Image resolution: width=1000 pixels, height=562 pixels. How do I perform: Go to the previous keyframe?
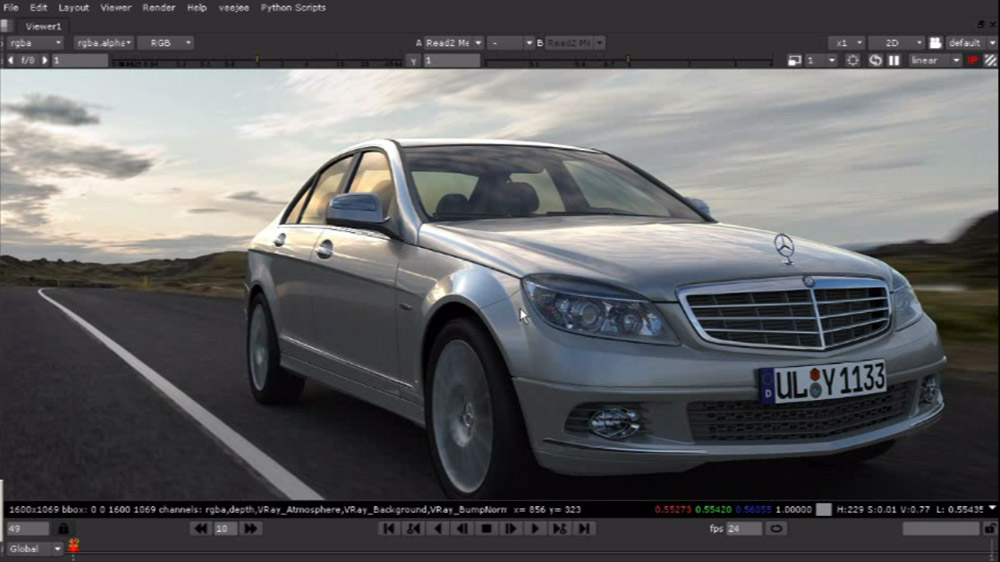(413, 529)
